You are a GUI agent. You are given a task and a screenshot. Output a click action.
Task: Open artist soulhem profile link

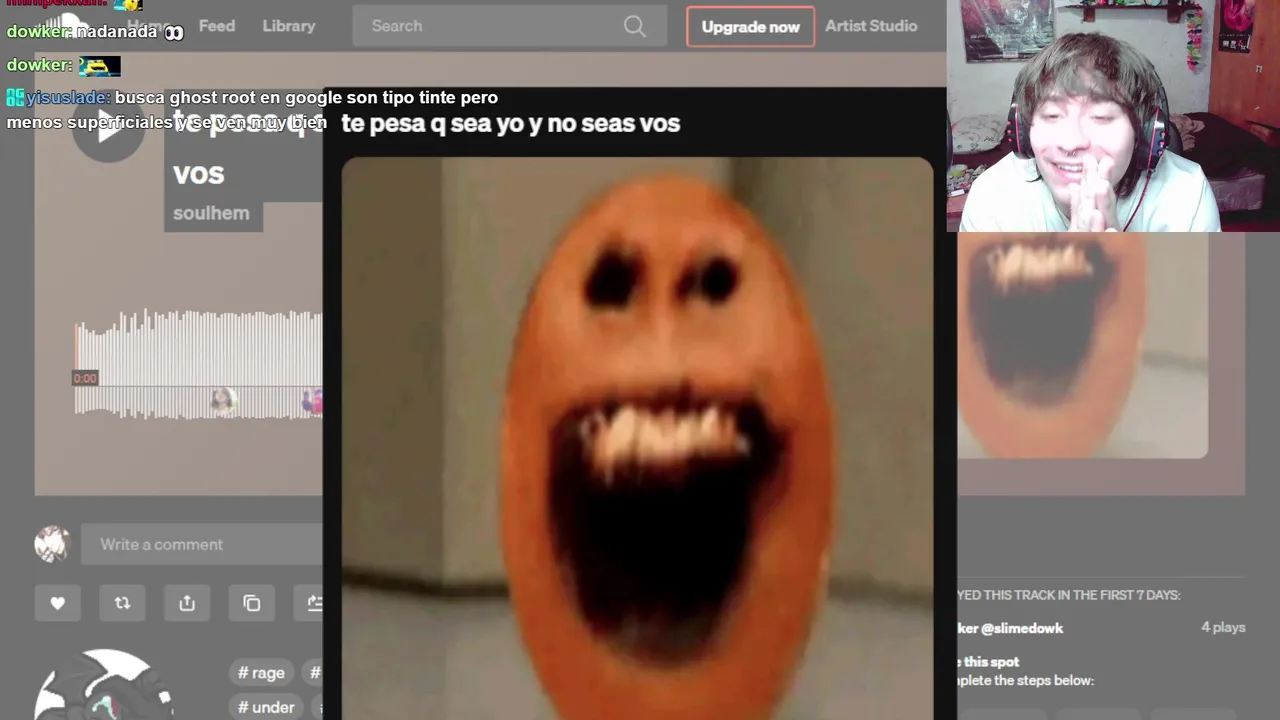tap(211, 213)
